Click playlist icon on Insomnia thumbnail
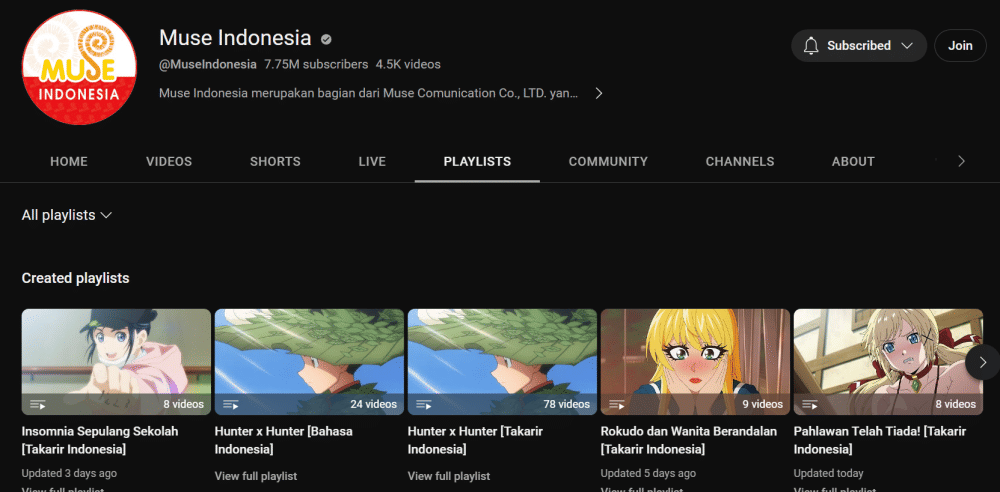 pyautogui.click(x=38, y=404)
